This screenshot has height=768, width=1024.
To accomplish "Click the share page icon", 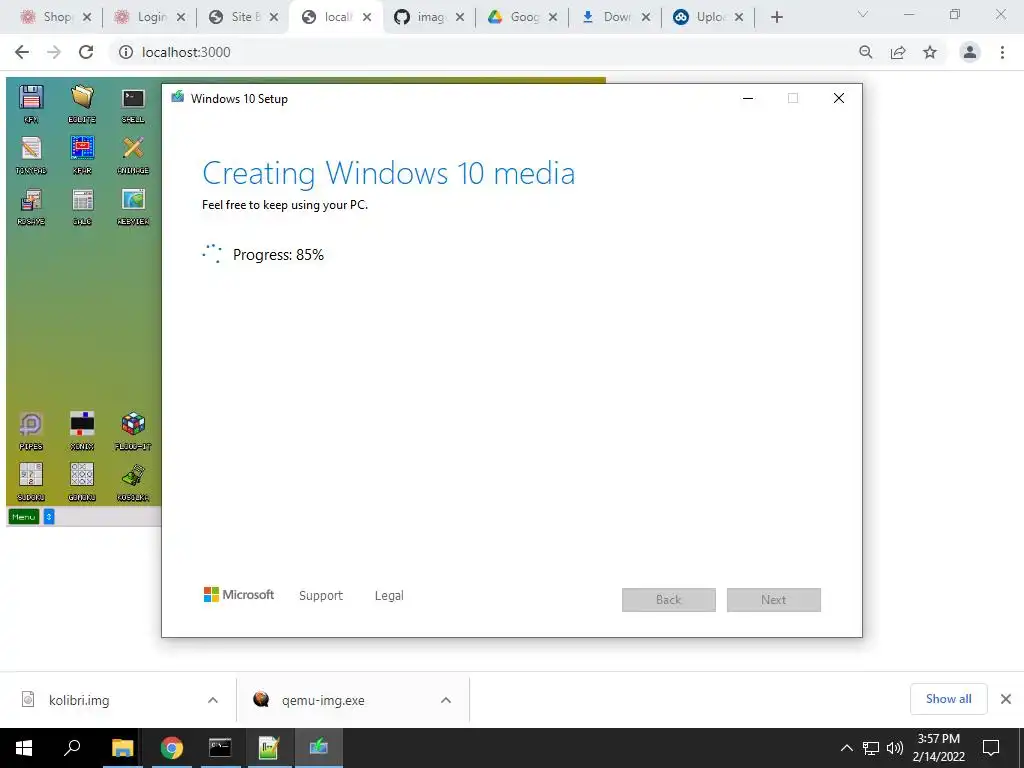I will click(898, 52).
